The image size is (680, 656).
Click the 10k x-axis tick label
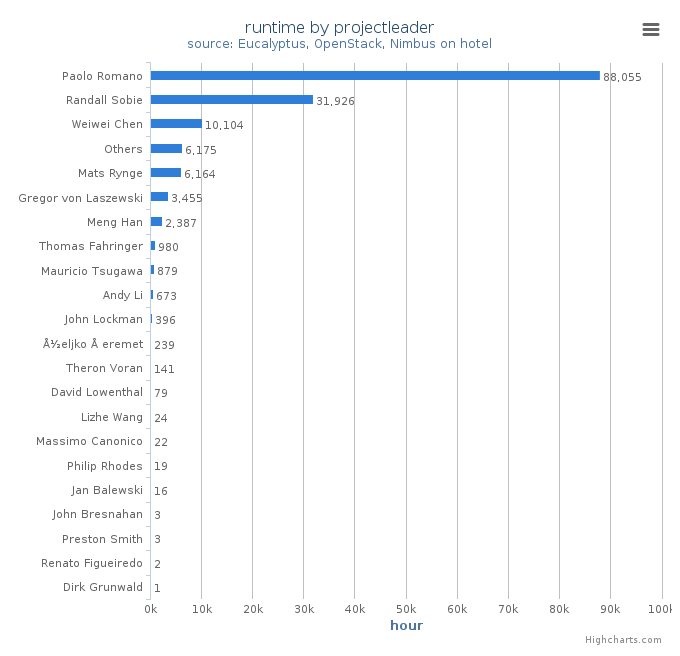[x=202, y=609]
